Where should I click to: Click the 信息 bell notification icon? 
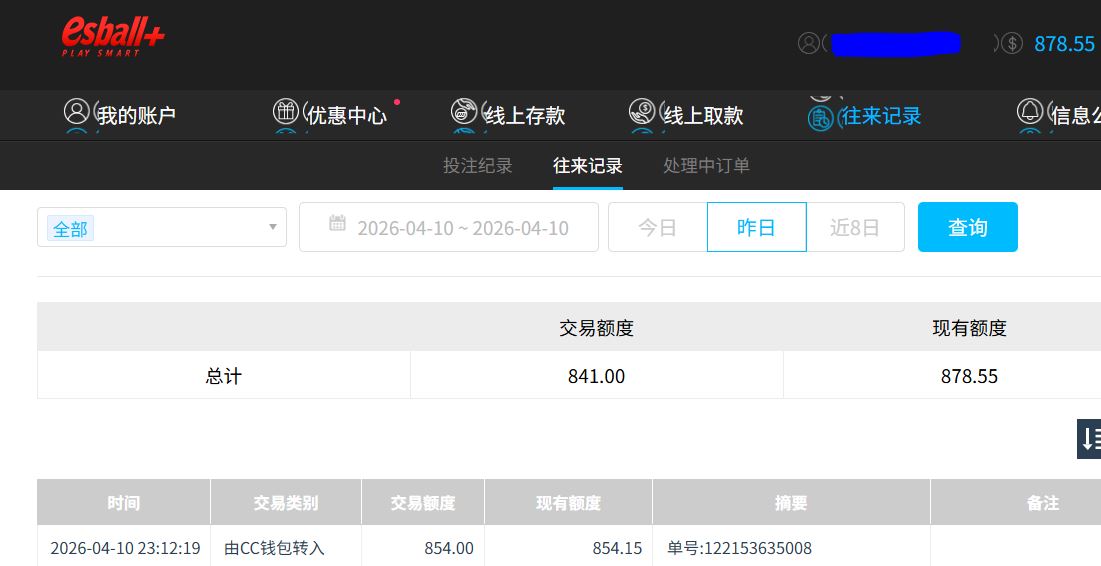click(x=1029, y=112)
